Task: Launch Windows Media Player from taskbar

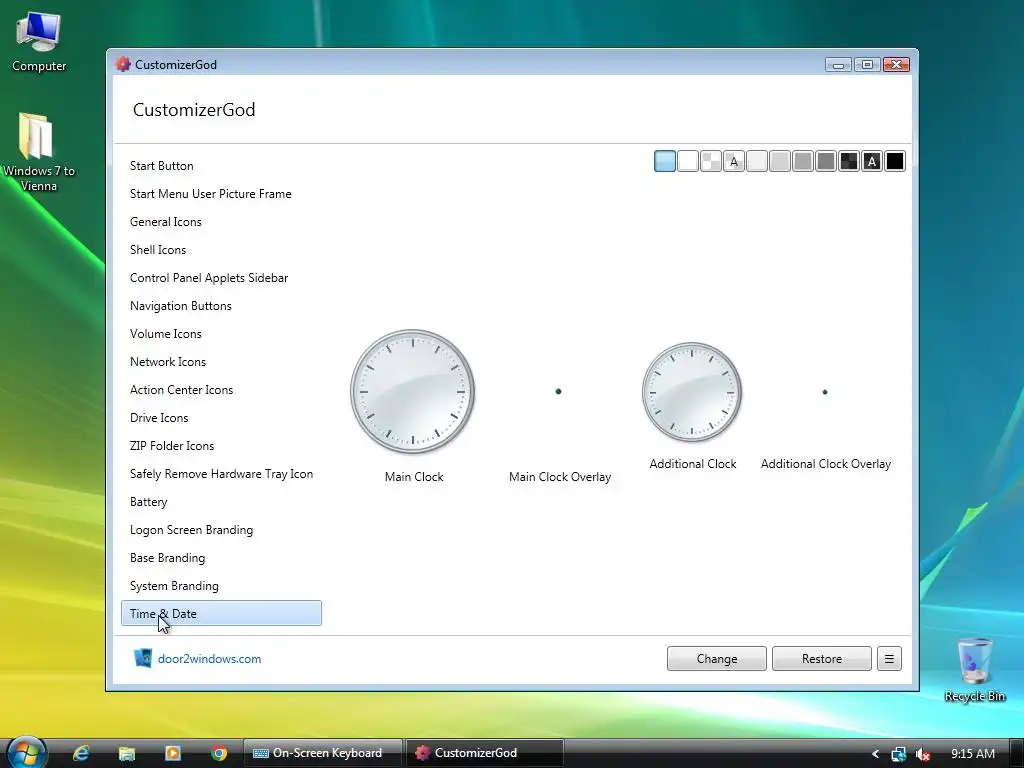Action: click(173, 753)
